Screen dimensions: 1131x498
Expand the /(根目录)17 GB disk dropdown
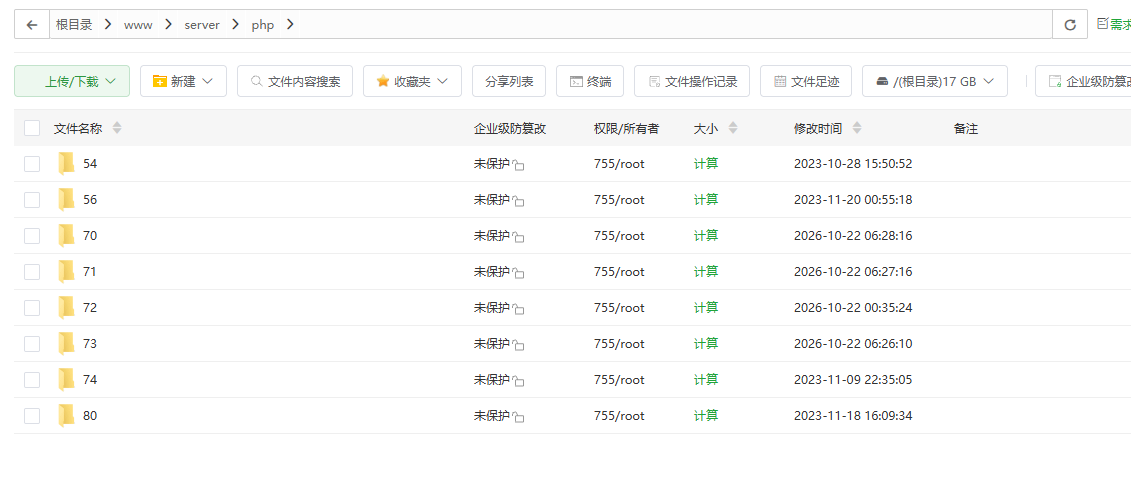(x=935, y=81)
